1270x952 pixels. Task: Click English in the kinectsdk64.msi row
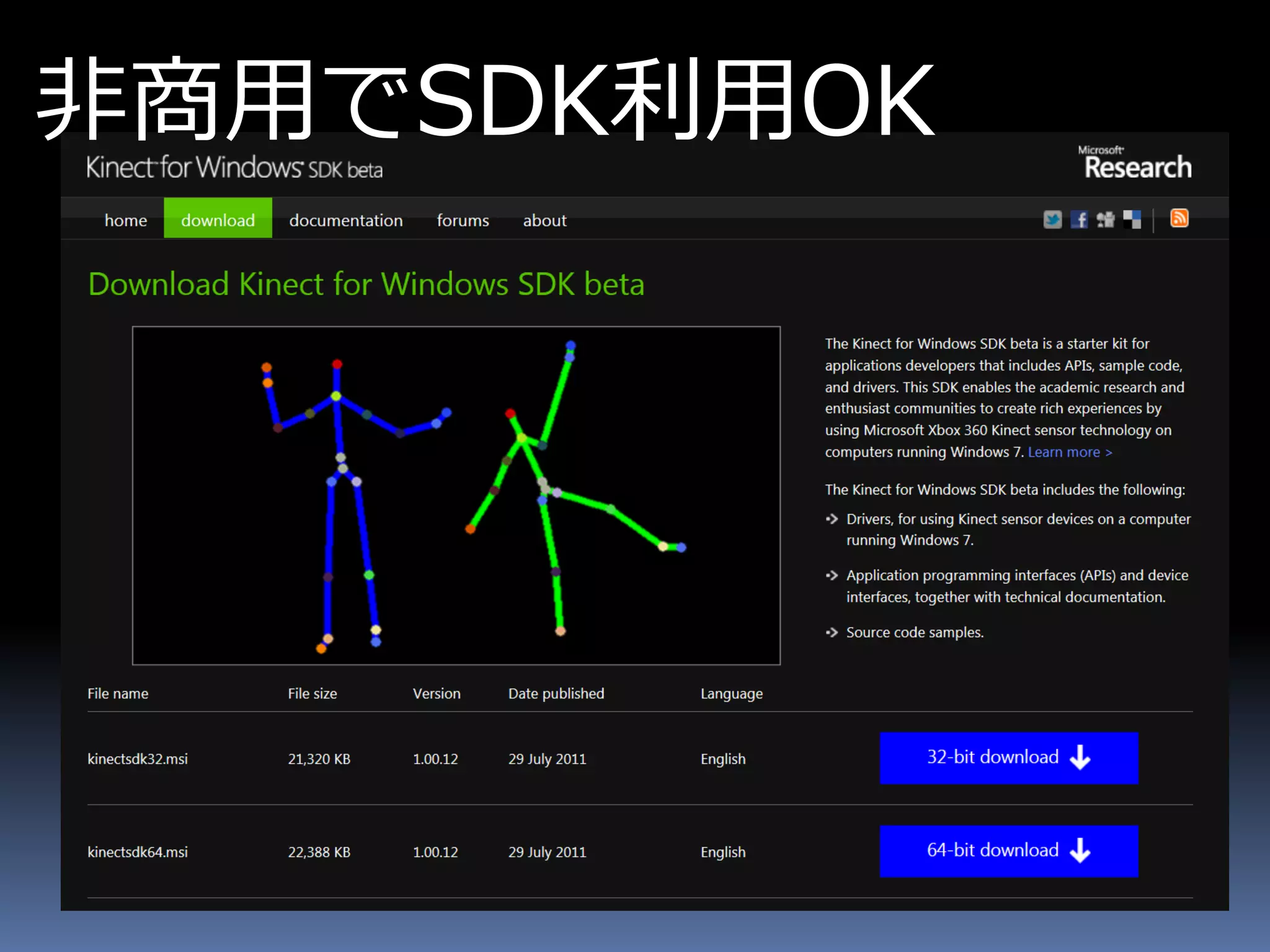[723, 852]
